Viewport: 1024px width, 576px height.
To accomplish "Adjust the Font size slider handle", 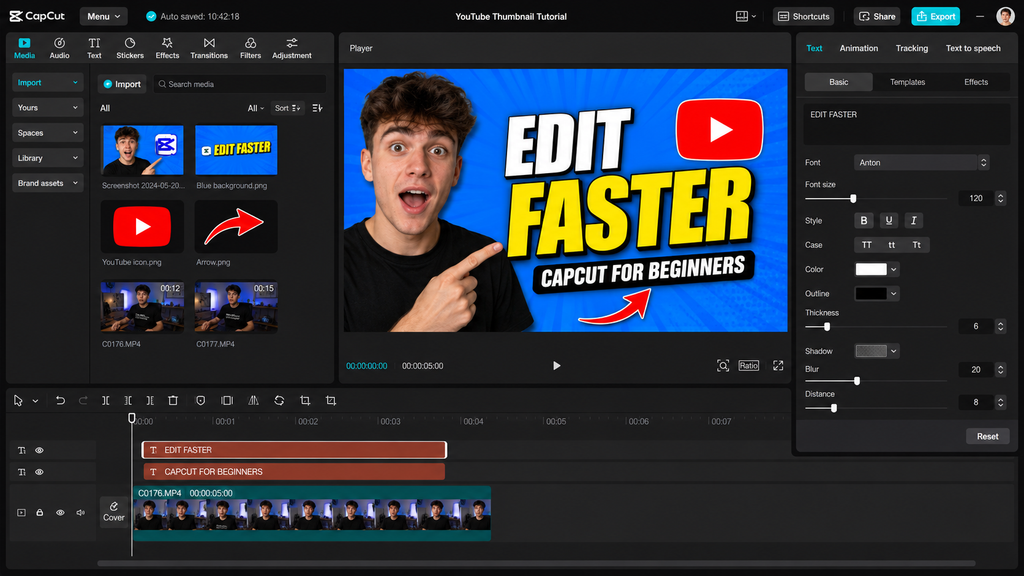I will pyautogui.click(x=853, y=199).
